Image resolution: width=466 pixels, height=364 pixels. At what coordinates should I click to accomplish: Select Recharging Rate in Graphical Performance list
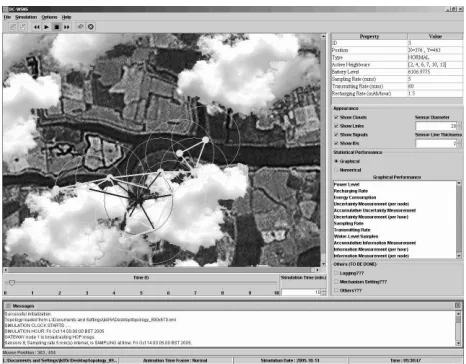351,191
